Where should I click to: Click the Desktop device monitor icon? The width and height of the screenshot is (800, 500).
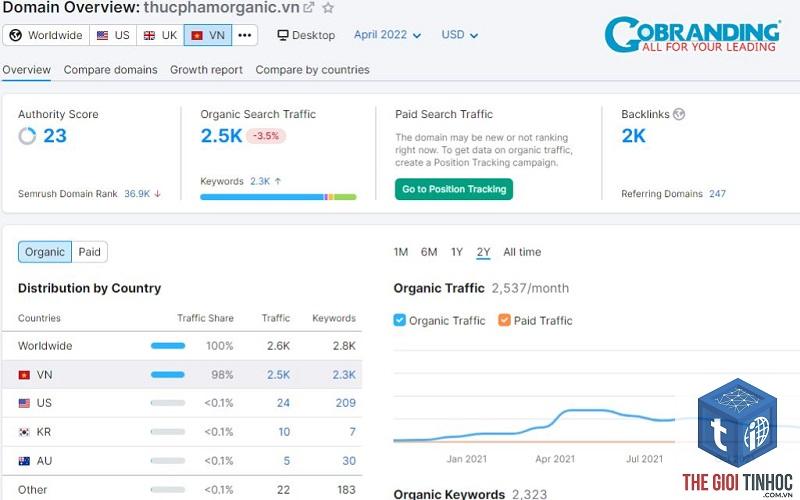283,35
